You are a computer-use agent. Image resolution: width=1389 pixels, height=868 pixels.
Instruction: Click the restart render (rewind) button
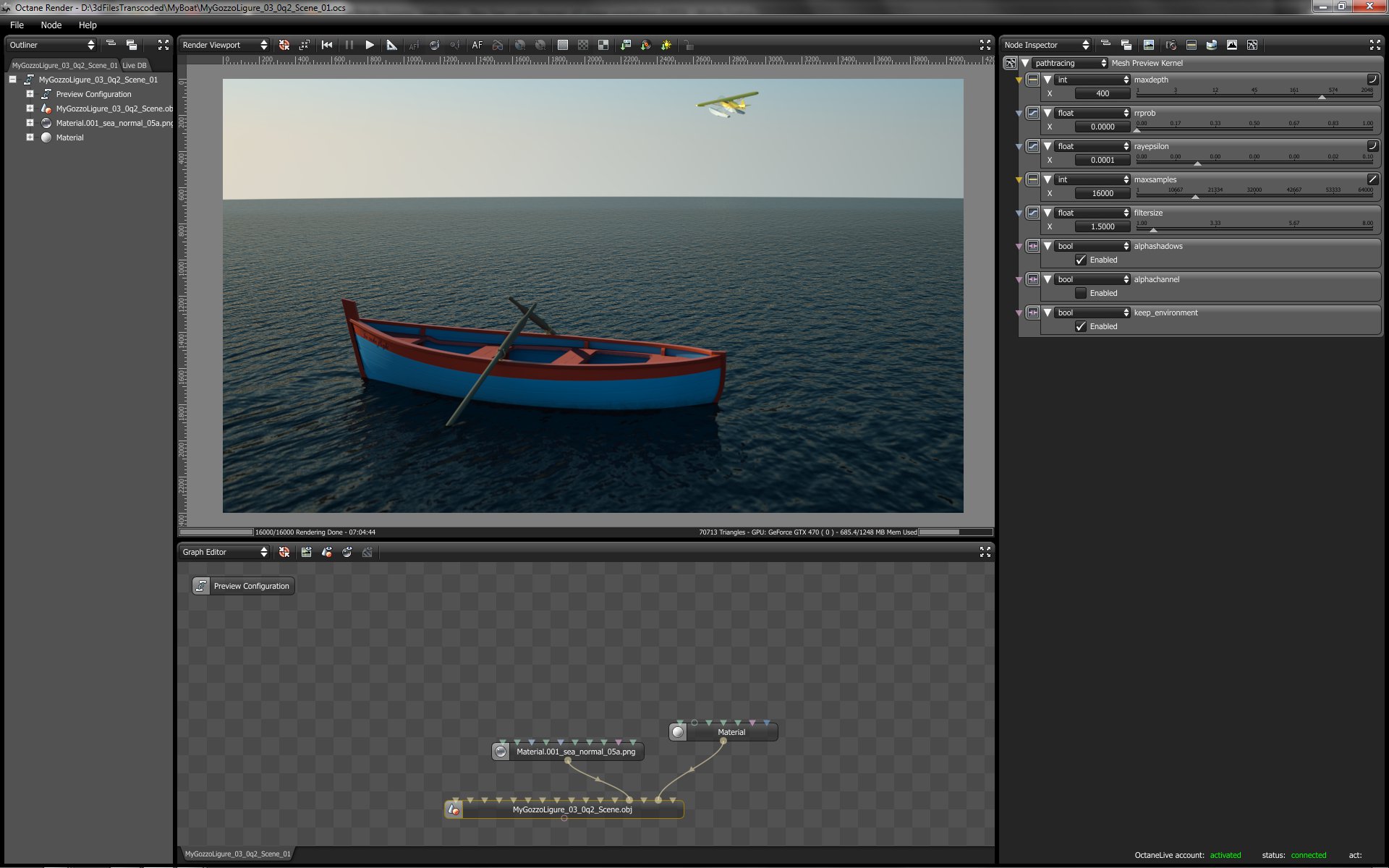[x=327, y=45]
